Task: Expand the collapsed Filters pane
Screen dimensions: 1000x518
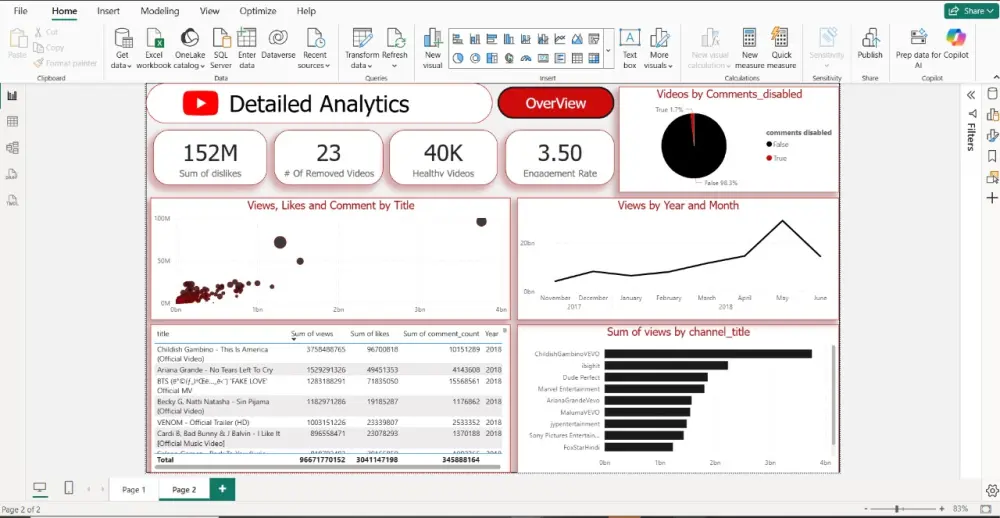Action: [x=971, y=95]
